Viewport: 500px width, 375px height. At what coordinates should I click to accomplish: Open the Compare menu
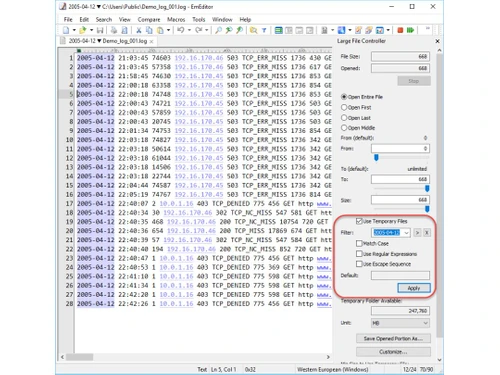pyautogui.click(x=149, y=19)
